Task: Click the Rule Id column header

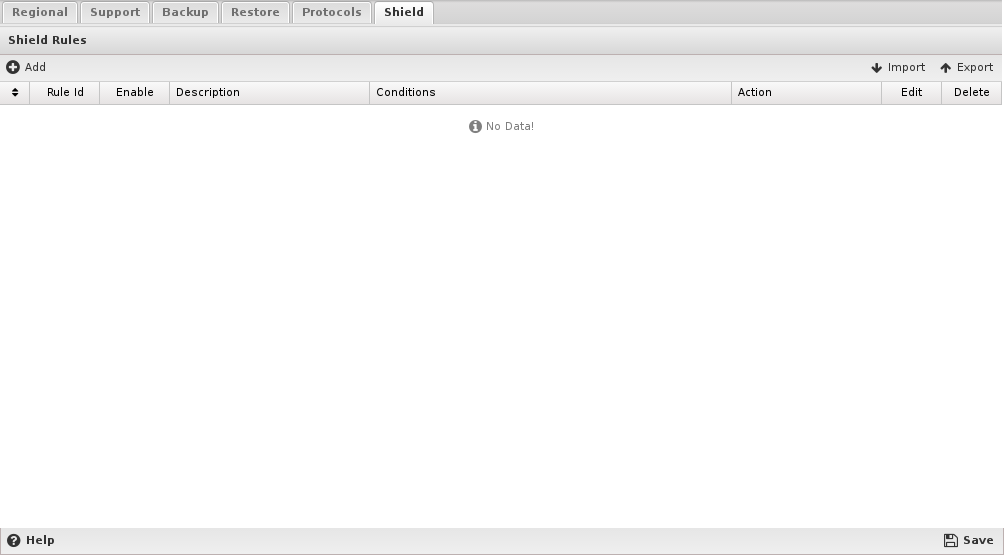Action: click(65, 92)
